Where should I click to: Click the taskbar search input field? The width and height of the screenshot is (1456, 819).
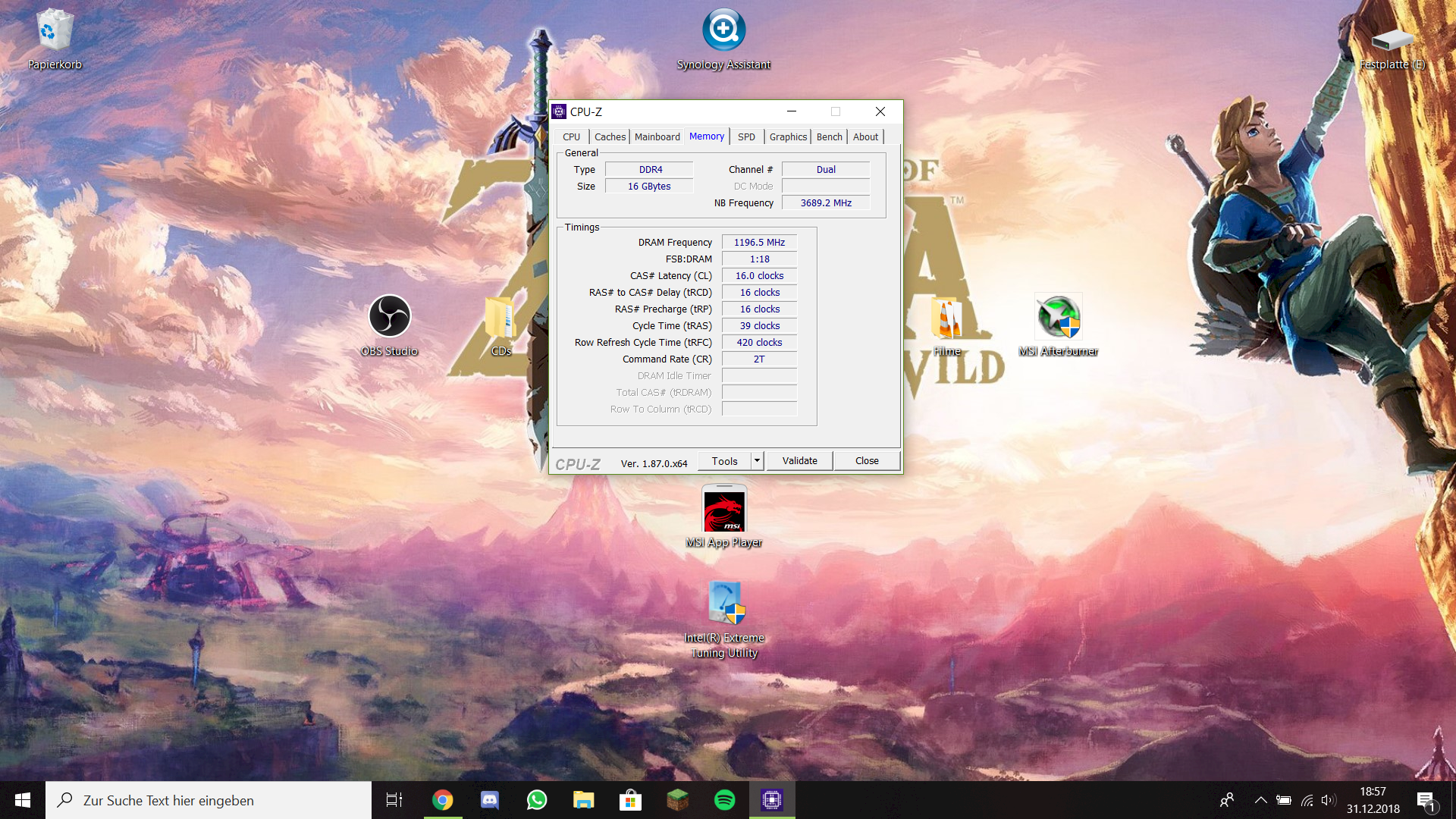(208, 799)
